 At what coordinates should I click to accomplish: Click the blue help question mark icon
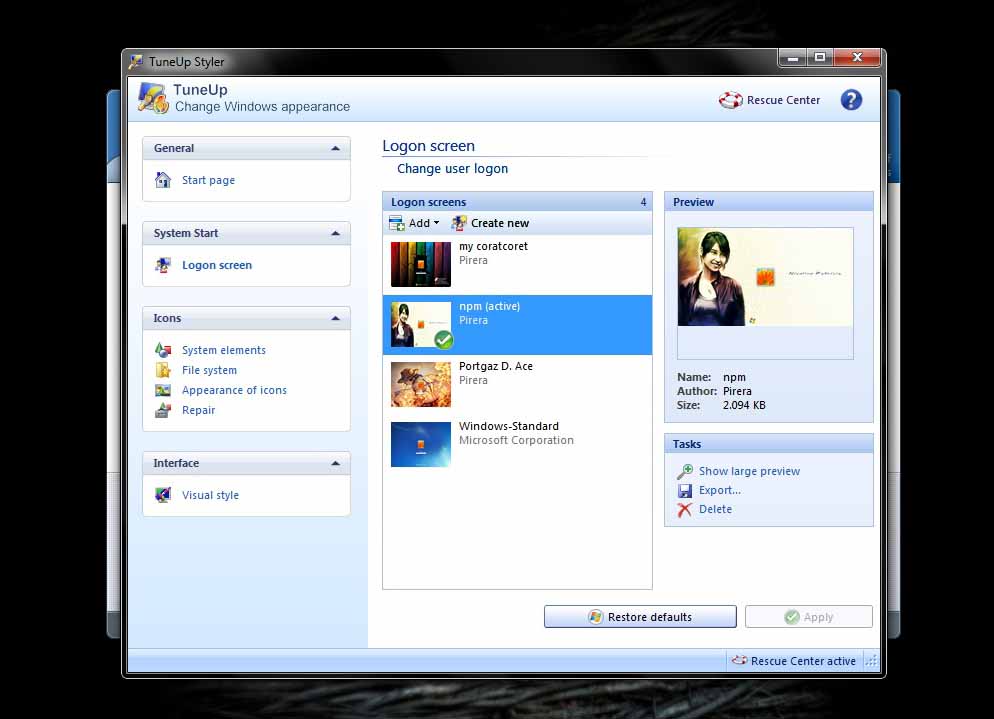[x=851, y=100]
